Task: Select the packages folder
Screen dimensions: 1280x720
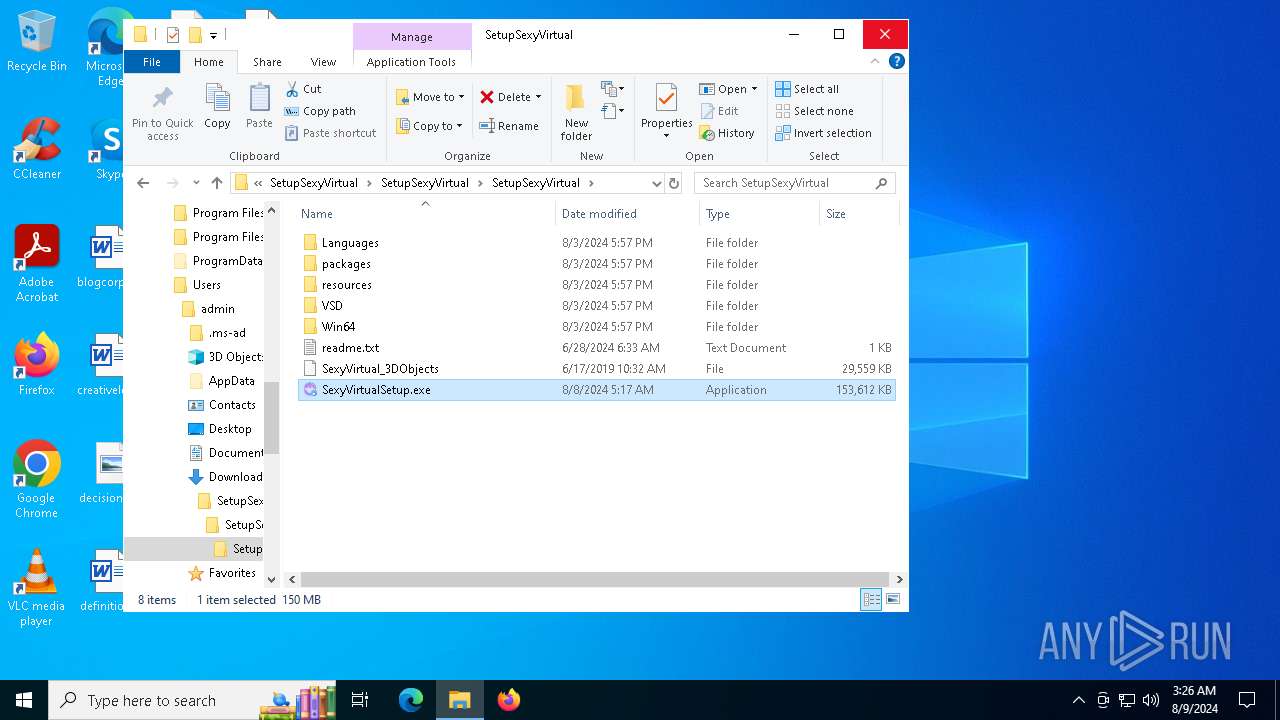Action: click(346, 264)
